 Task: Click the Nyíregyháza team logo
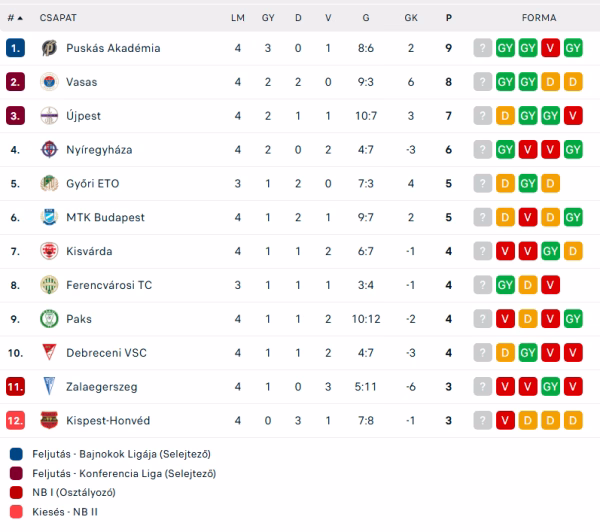[x=49, y=149]
